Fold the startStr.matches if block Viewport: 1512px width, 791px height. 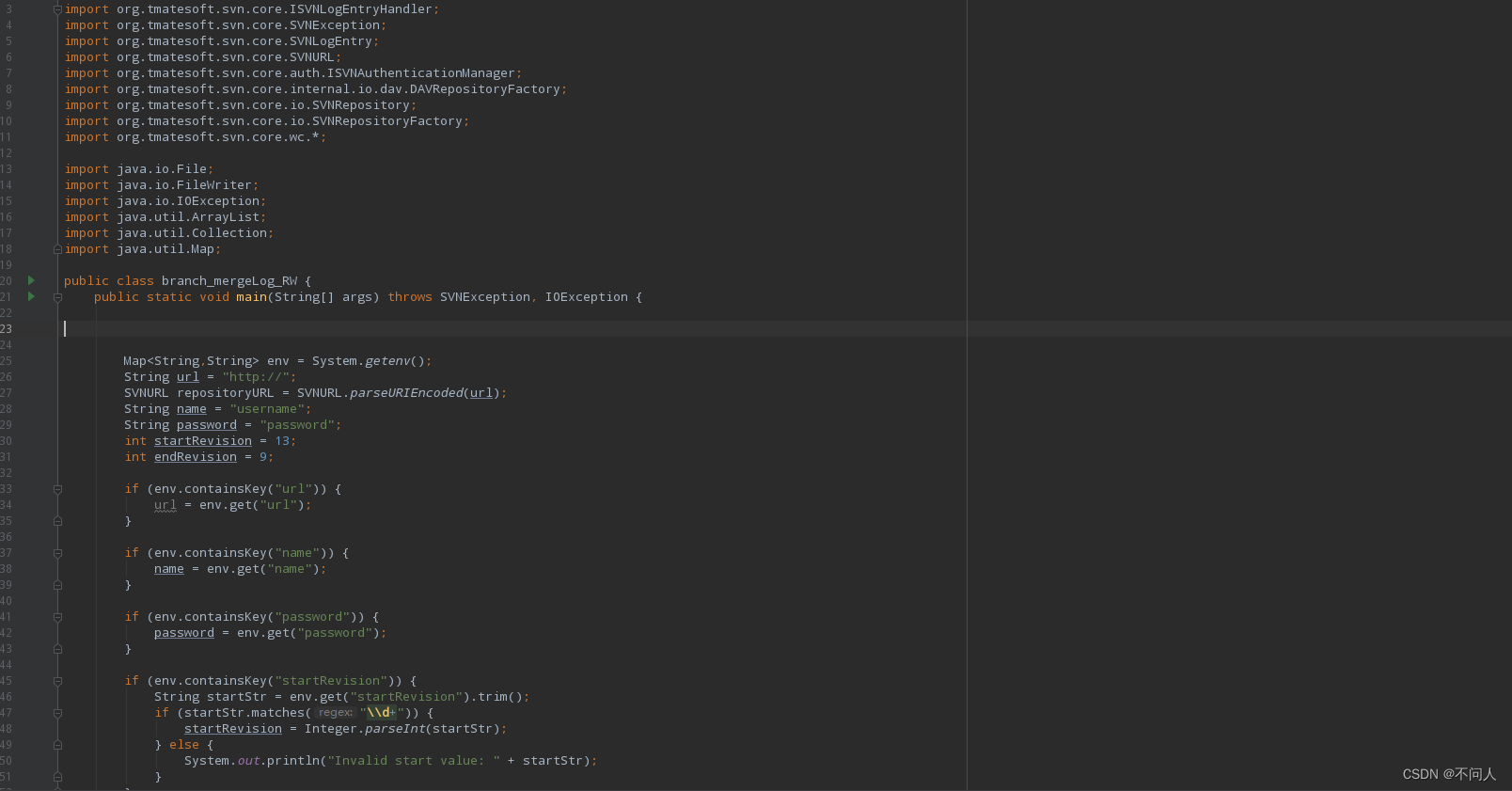(x=57, y=713)
